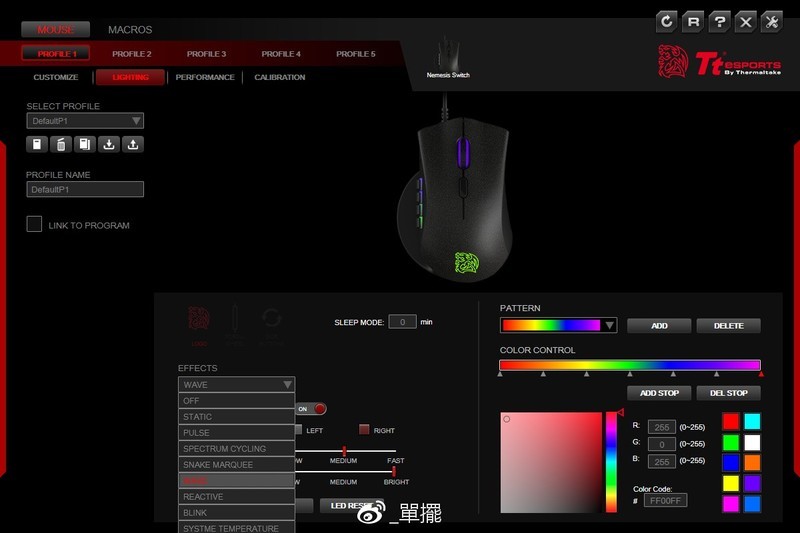Click the G value input field
This screenshot has height=533, width=800.
pyautogui.click(x=662, y=444)
